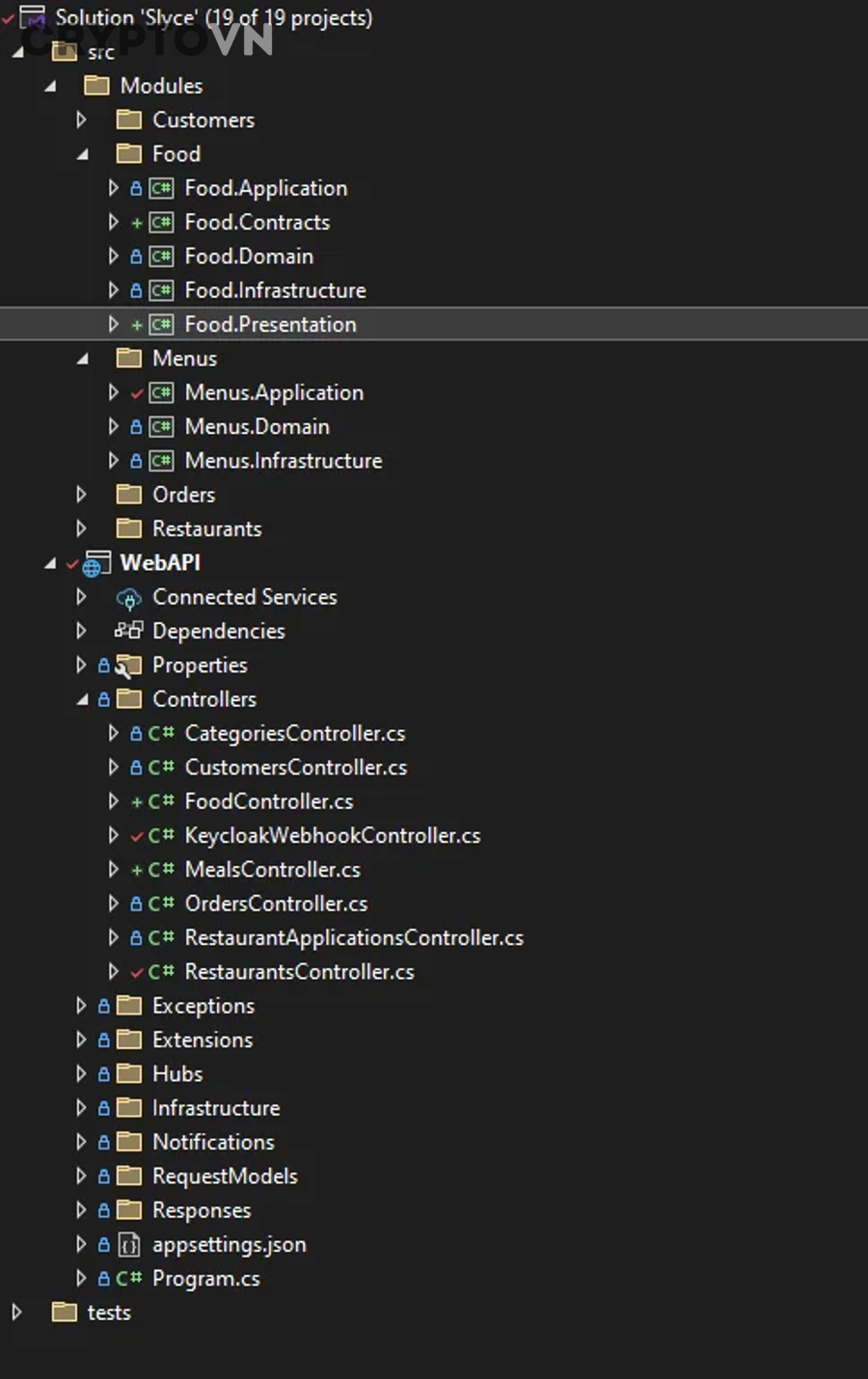Image resolution: width=868 pixels, height=1379 pixels.
Task: Select OrdersController.cs file
Action: (x=276, y=904)
